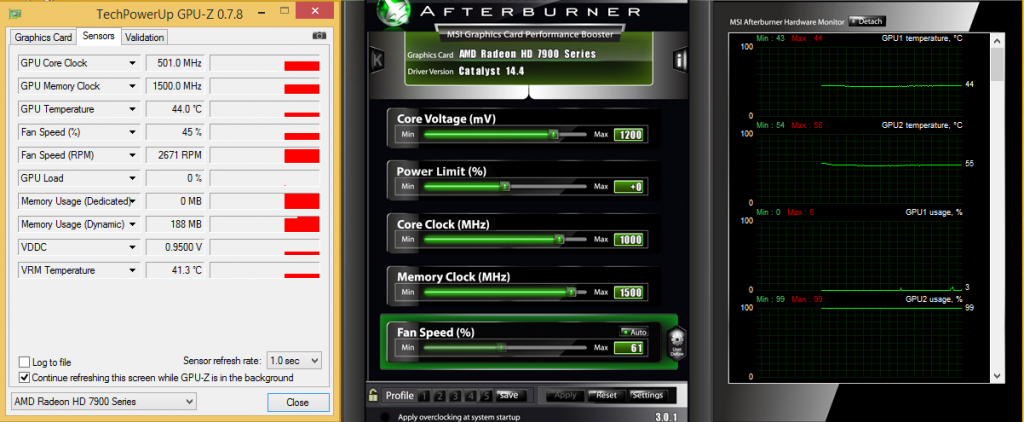This screenshot has width=1024, height=422.
Task: Expand the AMD Radeon HD 7900 Series selector
Action: [103, 402]
